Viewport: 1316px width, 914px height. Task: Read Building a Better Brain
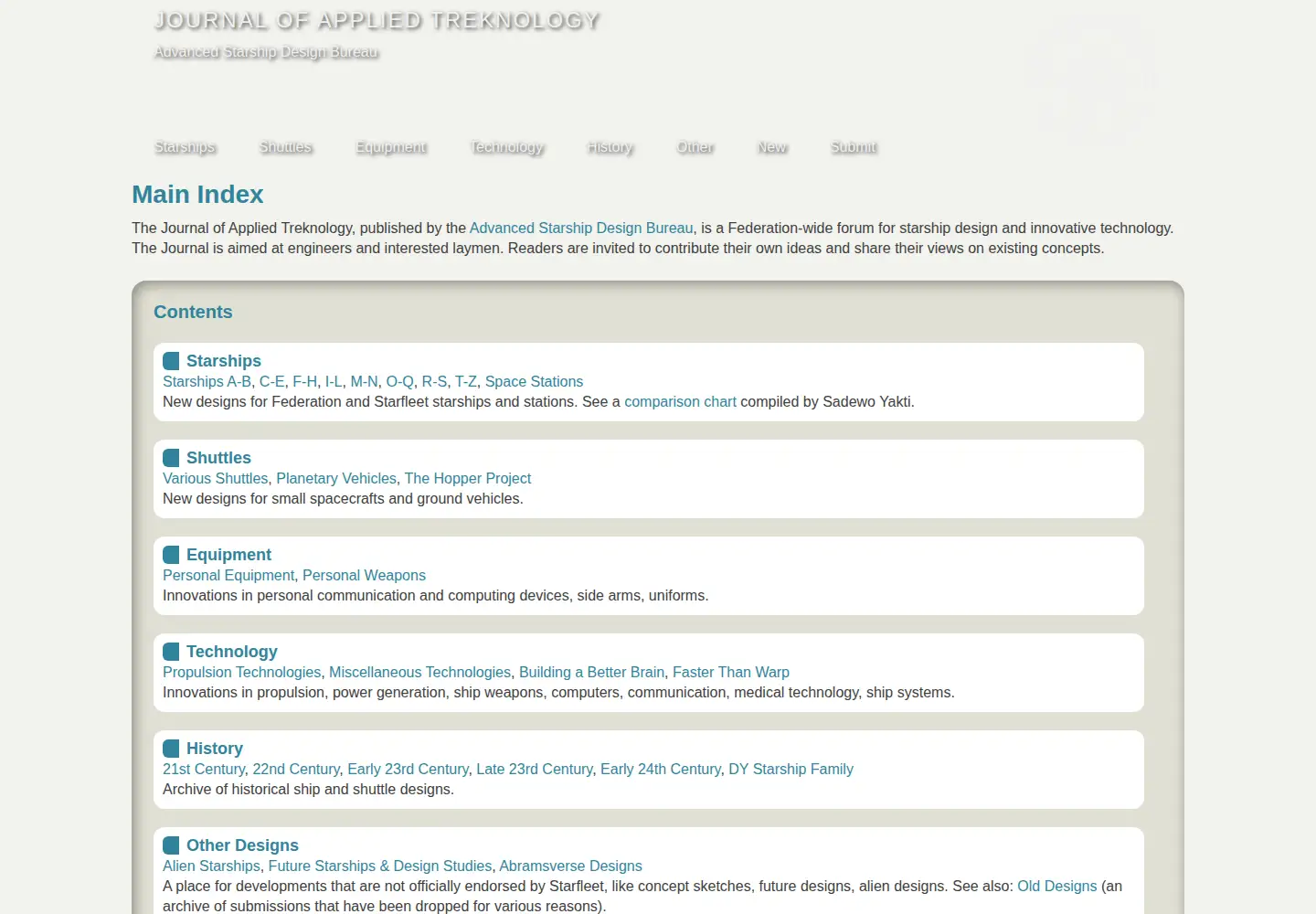[591, 672]
